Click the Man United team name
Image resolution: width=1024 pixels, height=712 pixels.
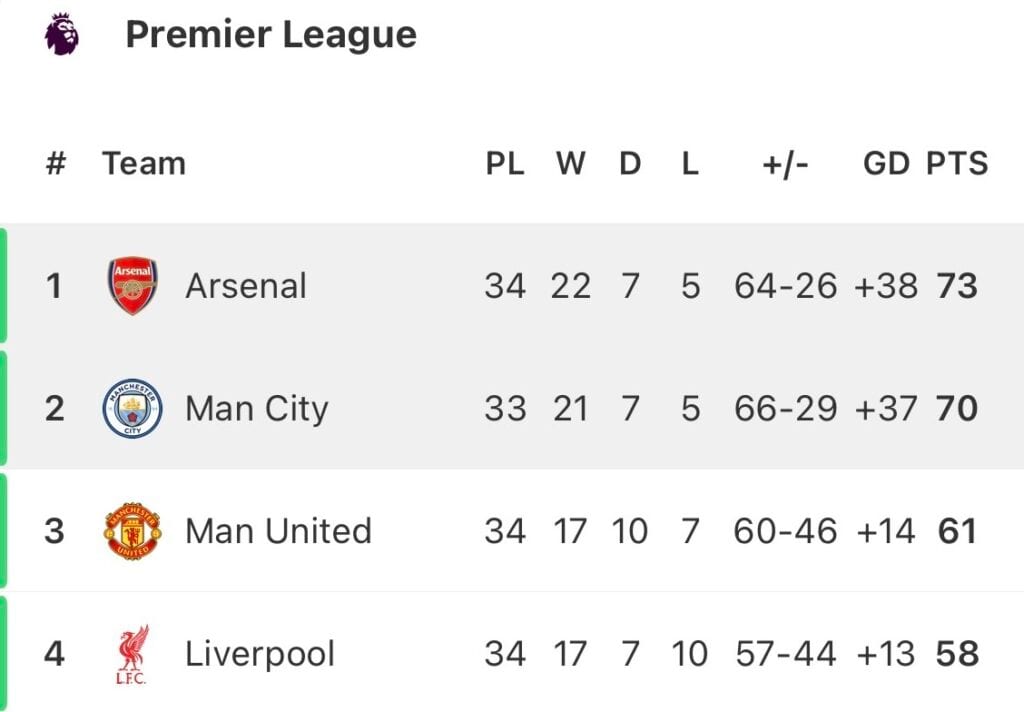(x=279, y=531)
